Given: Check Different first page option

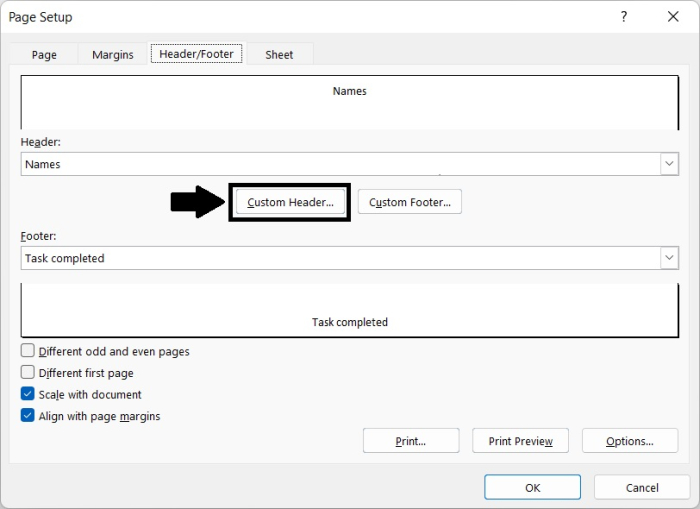Looking at the screenshot, I should point(28,373).
